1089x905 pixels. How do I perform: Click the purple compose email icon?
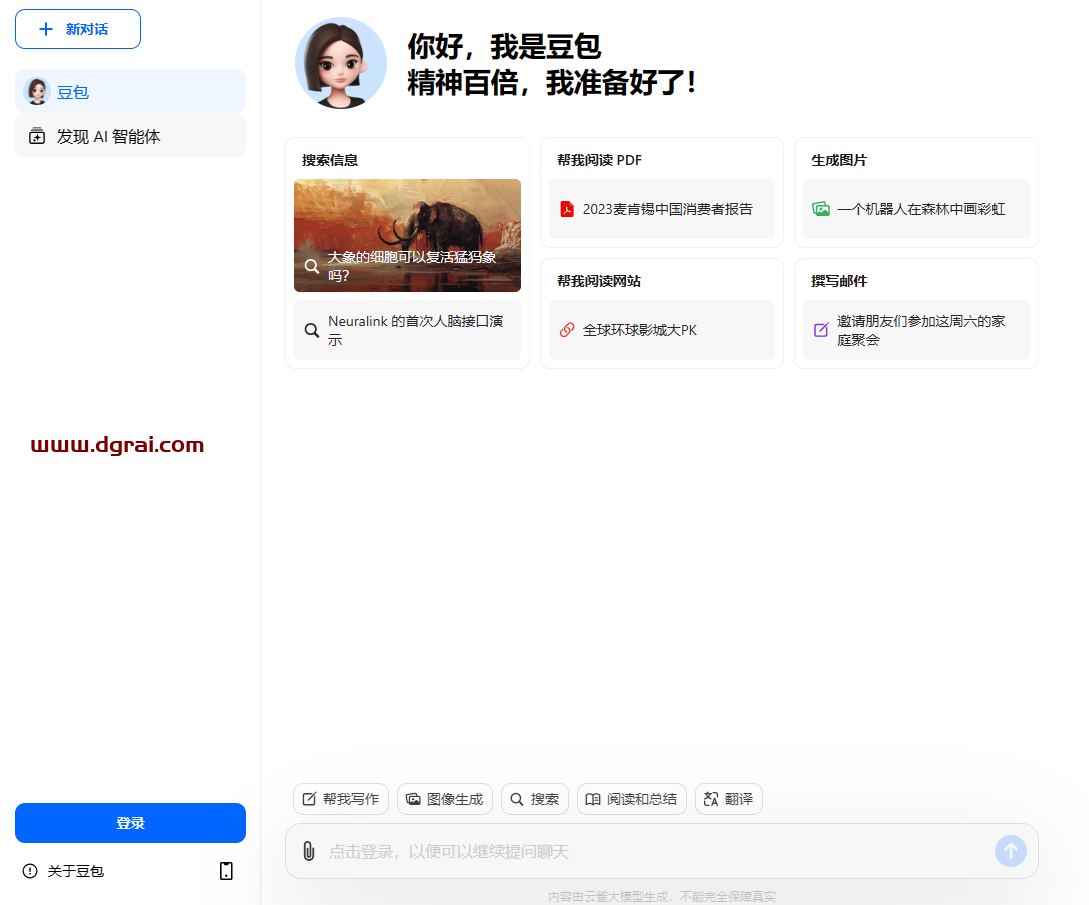click(821, 330)
